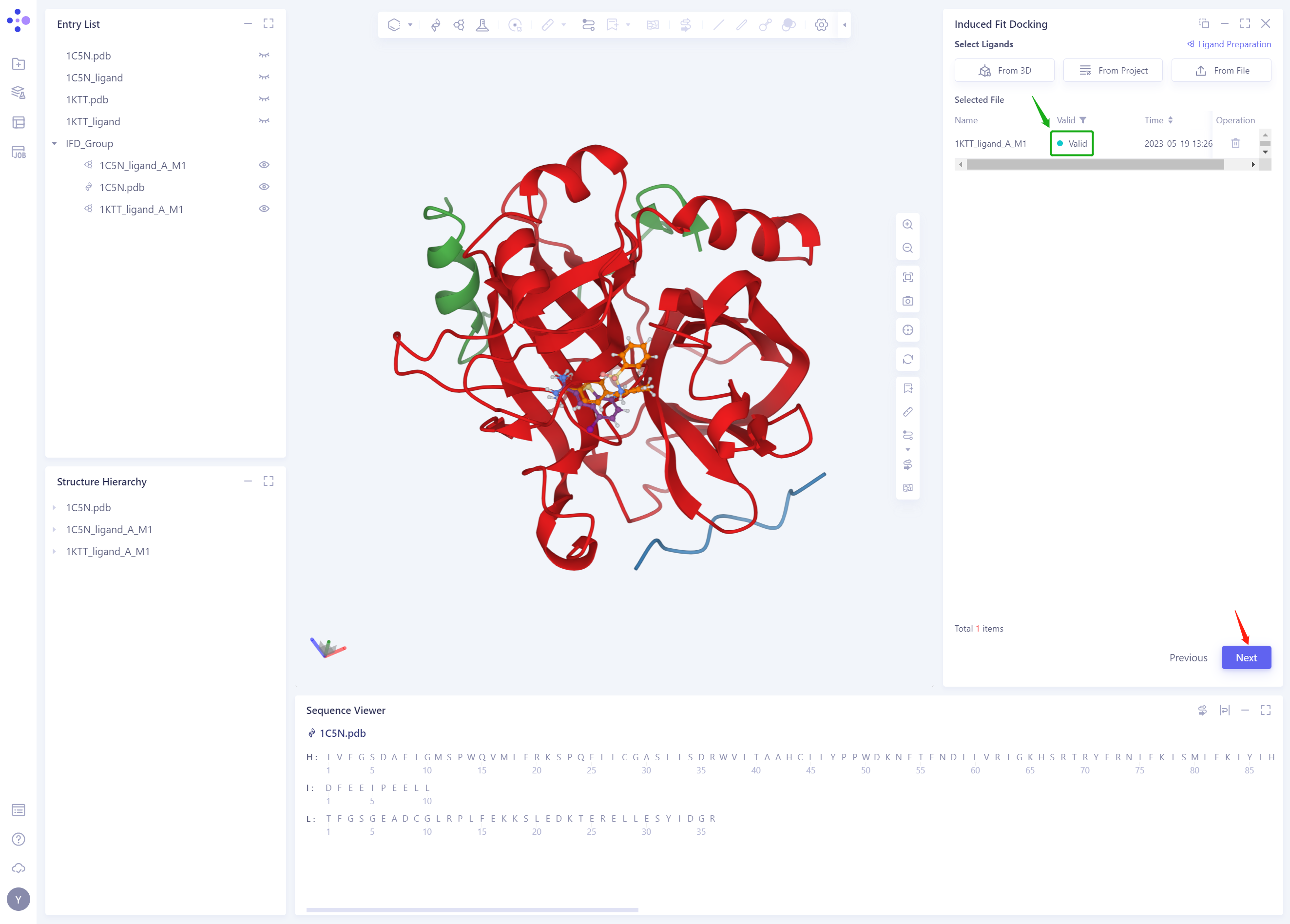1290x924 pixels.
Task: Click the zoom in magnifier icon
Action: (908, 225)
